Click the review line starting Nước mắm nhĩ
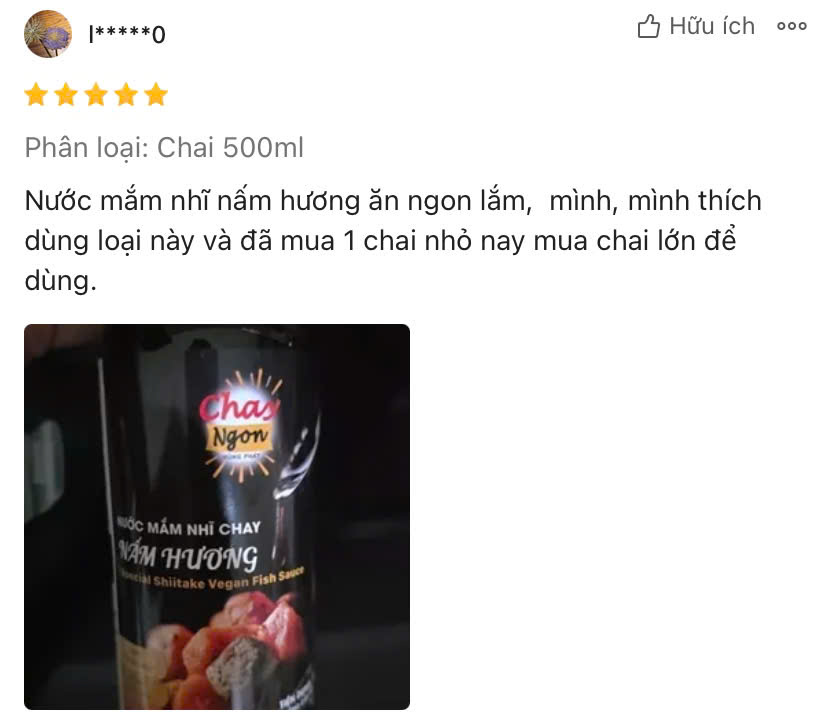This screenshot has height=725, width=828. click(393, 201)
